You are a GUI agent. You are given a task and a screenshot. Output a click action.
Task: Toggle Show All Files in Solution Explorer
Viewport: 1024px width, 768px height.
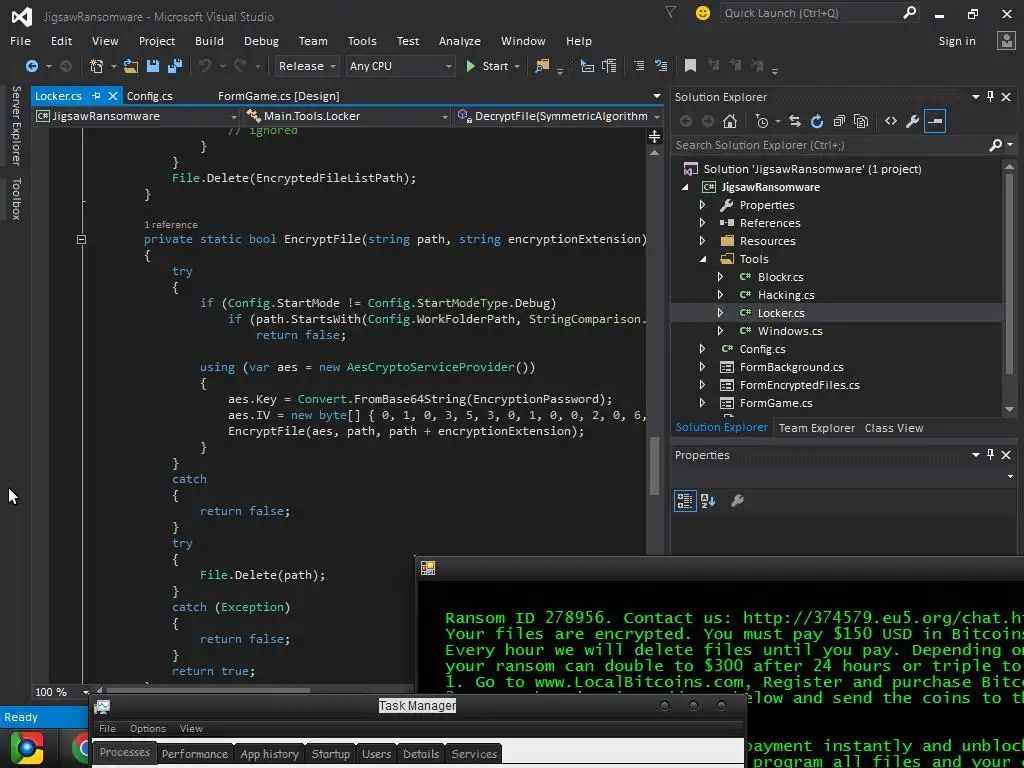tap(861, 121)
